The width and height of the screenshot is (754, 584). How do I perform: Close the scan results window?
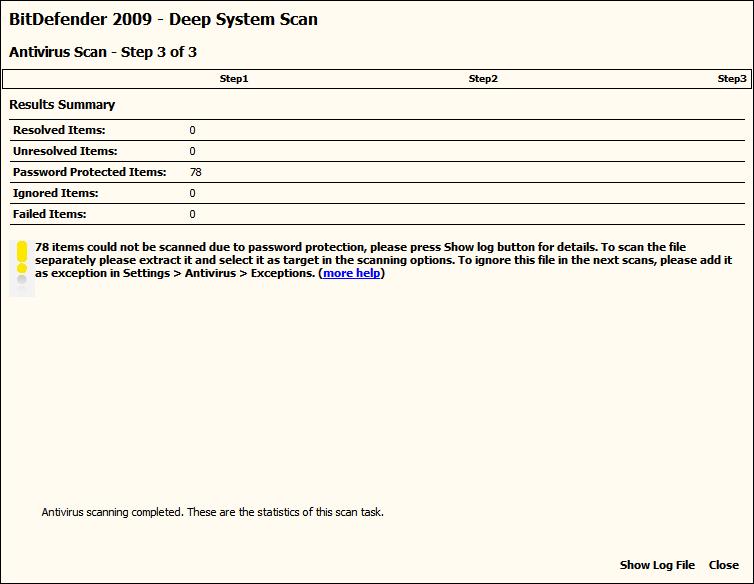point(723,565)
